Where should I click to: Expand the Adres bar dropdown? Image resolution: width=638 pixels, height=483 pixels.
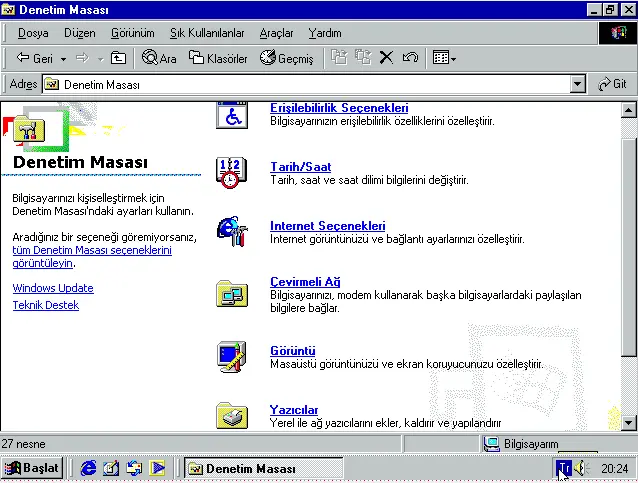577,84
